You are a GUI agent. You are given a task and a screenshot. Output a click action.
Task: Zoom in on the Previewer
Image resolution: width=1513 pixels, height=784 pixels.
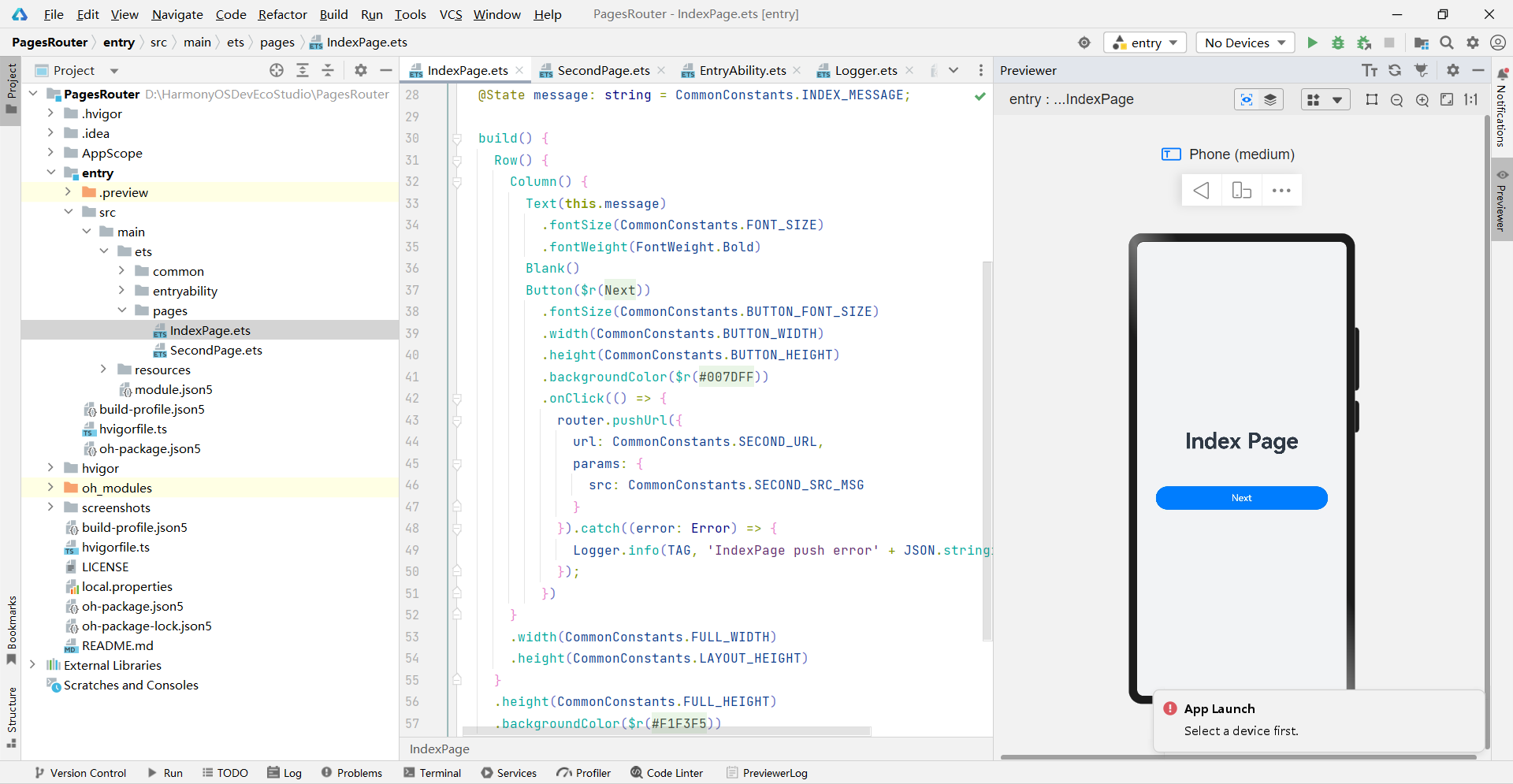point(1422,99)
